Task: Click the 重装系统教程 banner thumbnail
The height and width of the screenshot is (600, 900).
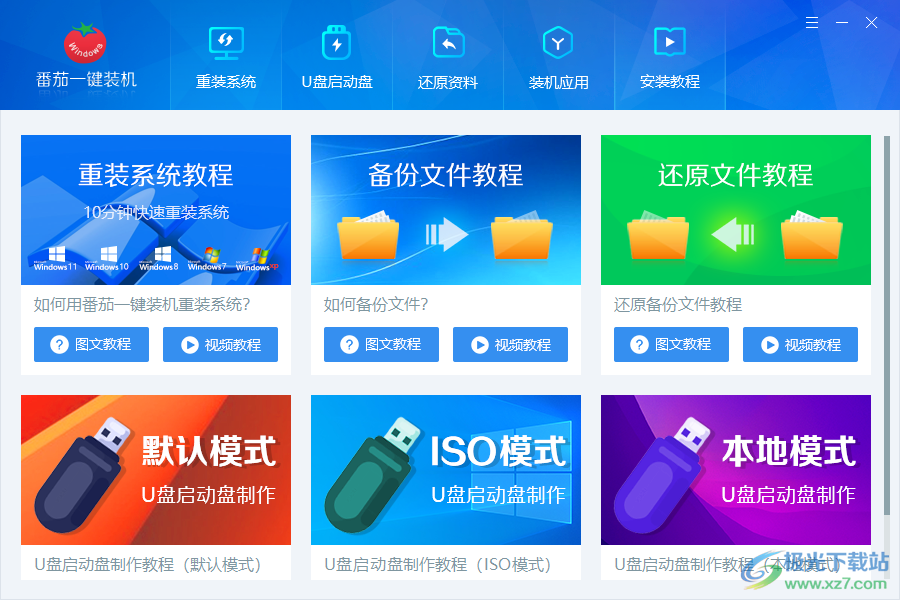Action: [156, 210]
